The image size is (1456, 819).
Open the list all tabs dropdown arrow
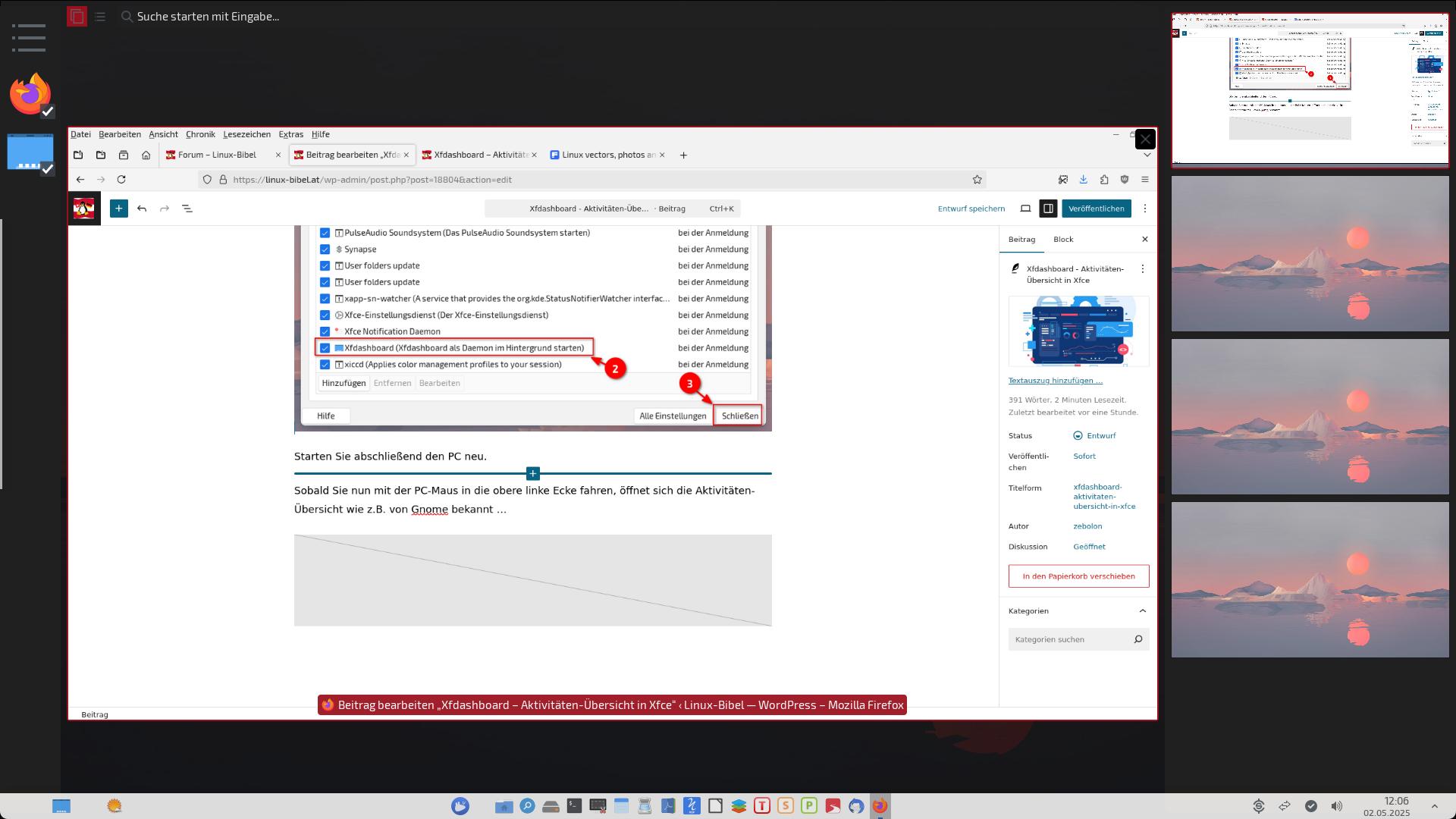coord(1147,155)
